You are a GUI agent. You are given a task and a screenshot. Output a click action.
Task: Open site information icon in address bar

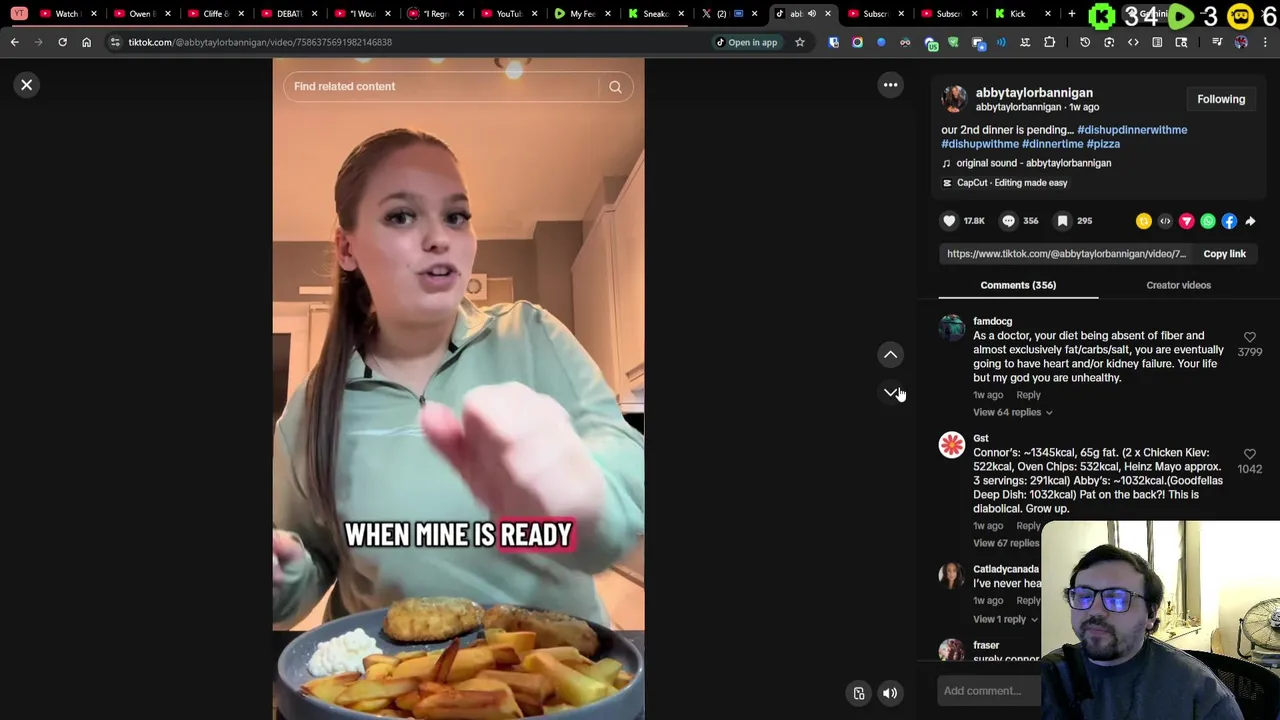[x=115, y=42]
